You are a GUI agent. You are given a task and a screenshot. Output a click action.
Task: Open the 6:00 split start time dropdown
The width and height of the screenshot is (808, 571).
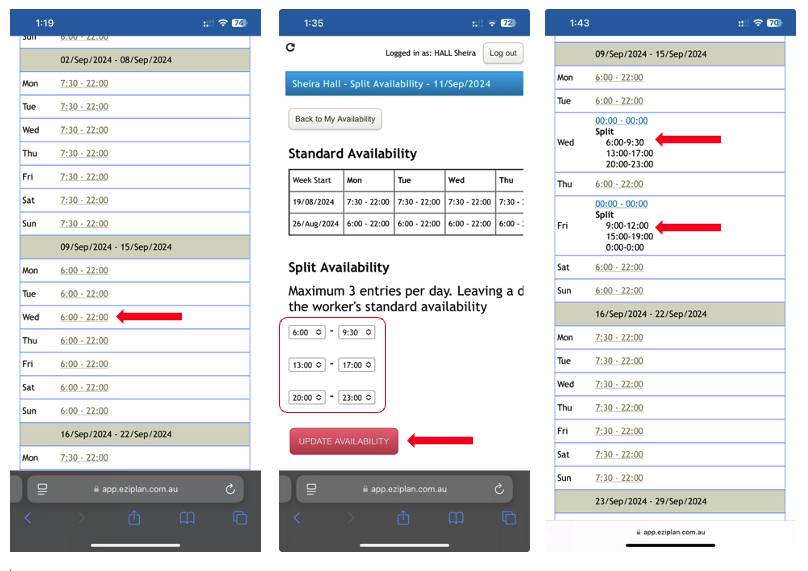click(307, 332)
